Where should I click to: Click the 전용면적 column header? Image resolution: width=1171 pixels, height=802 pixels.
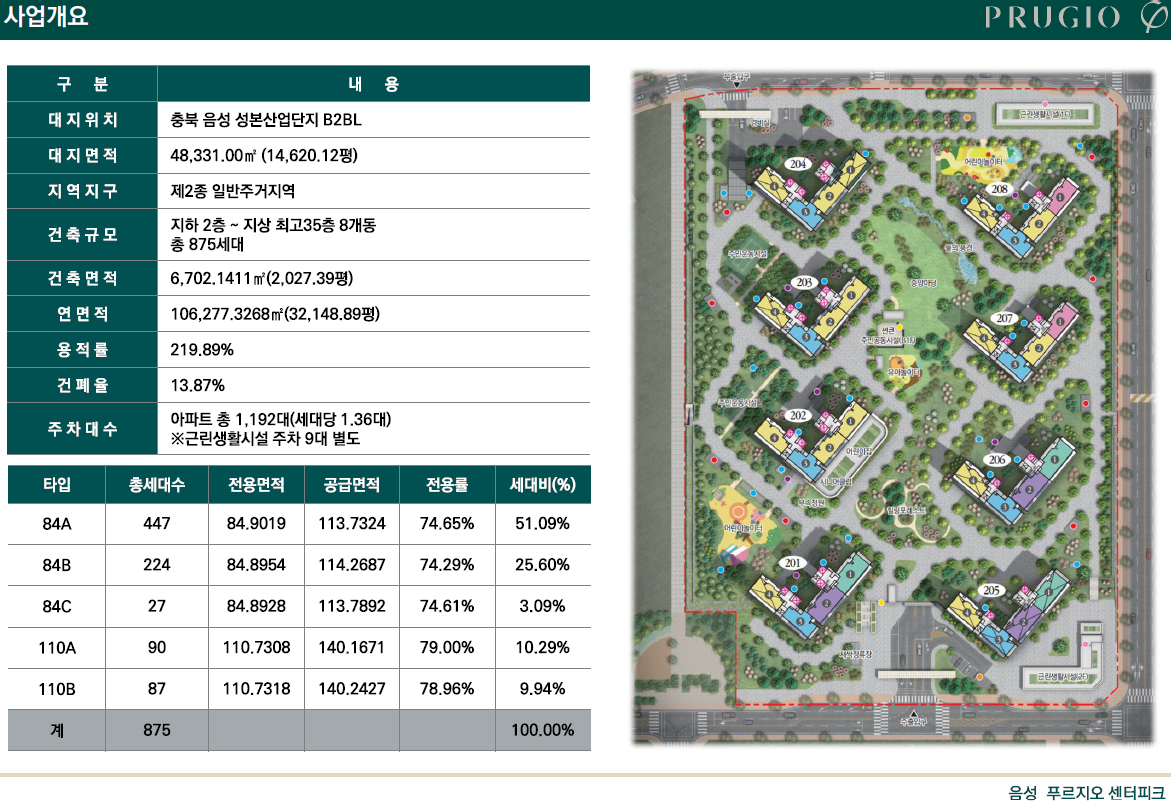[256, 485]
